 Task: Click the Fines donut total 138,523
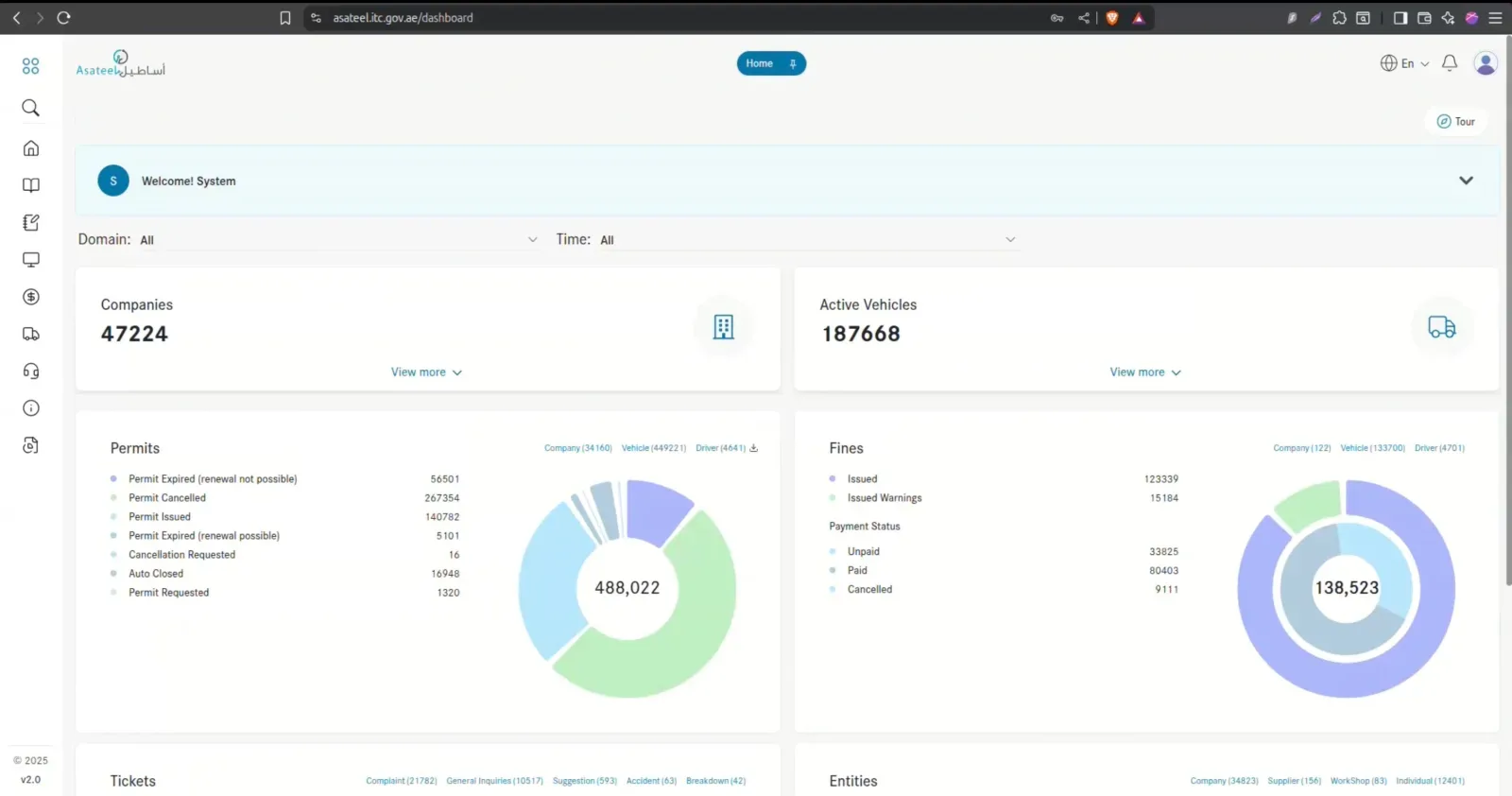pyautogui.click(x=1347, y=588)
